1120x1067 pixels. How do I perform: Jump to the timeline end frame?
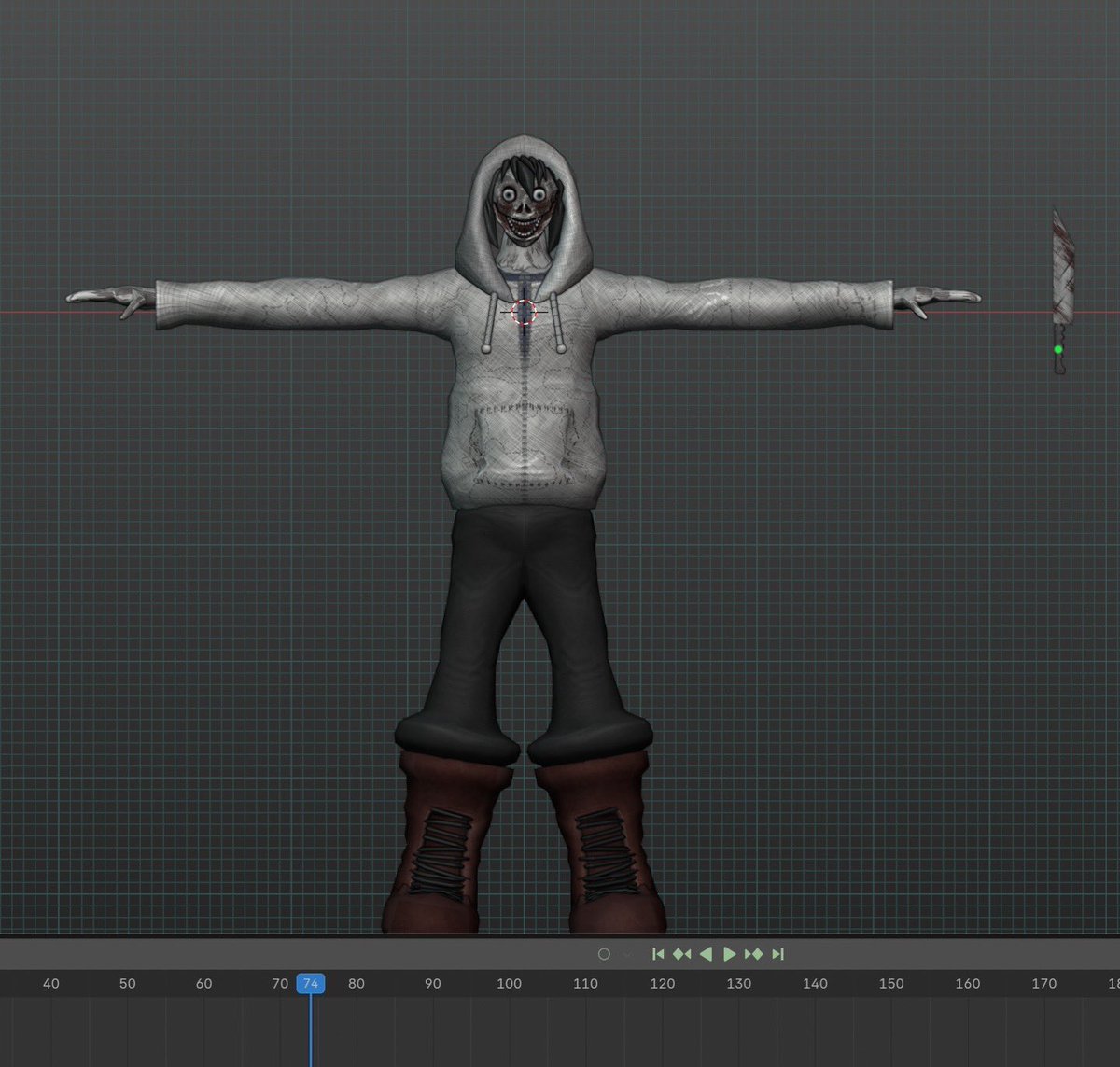[778, 954]
